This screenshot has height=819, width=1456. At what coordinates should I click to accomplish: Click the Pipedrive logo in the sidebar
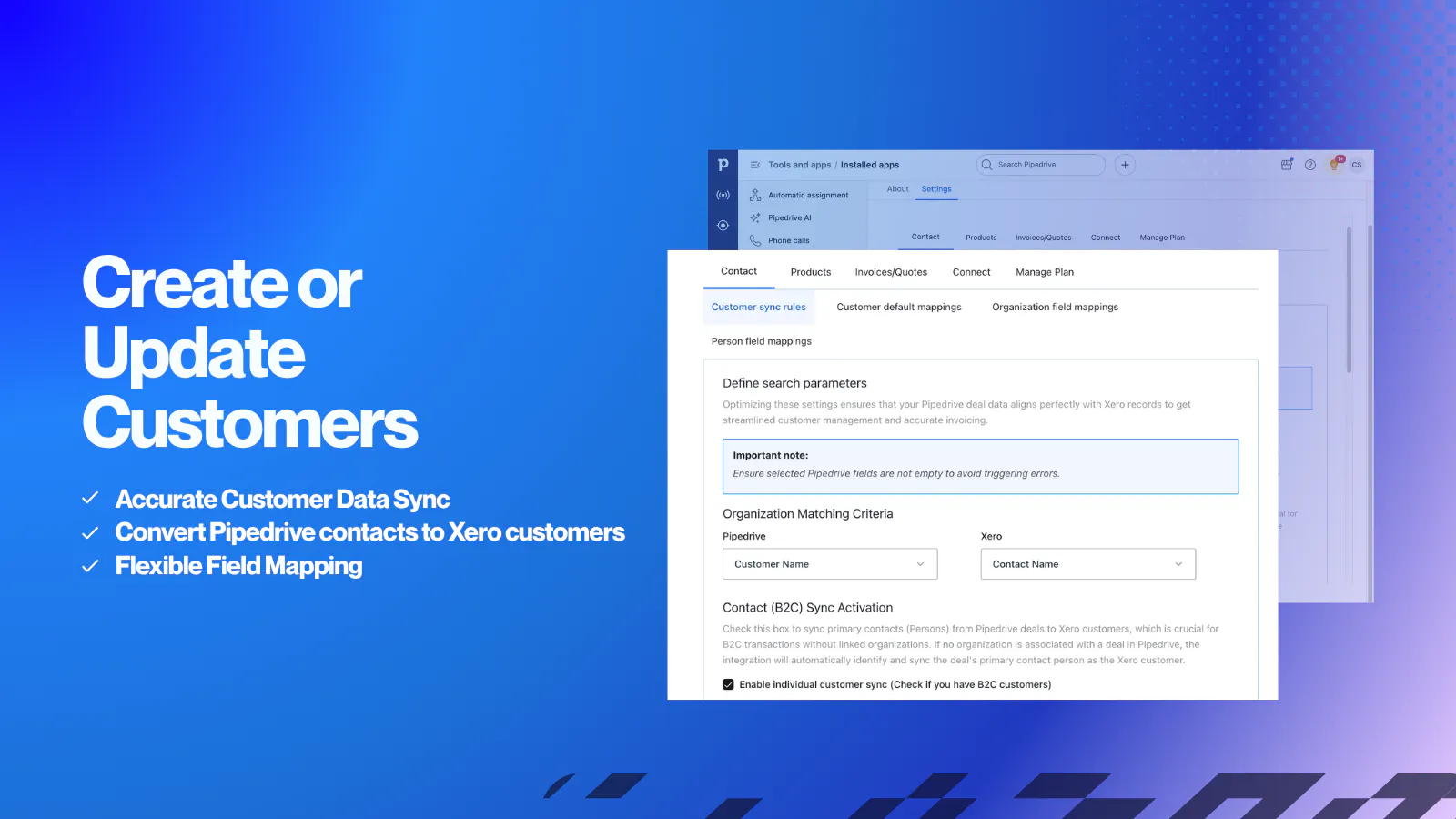click(x=723, y=165)
